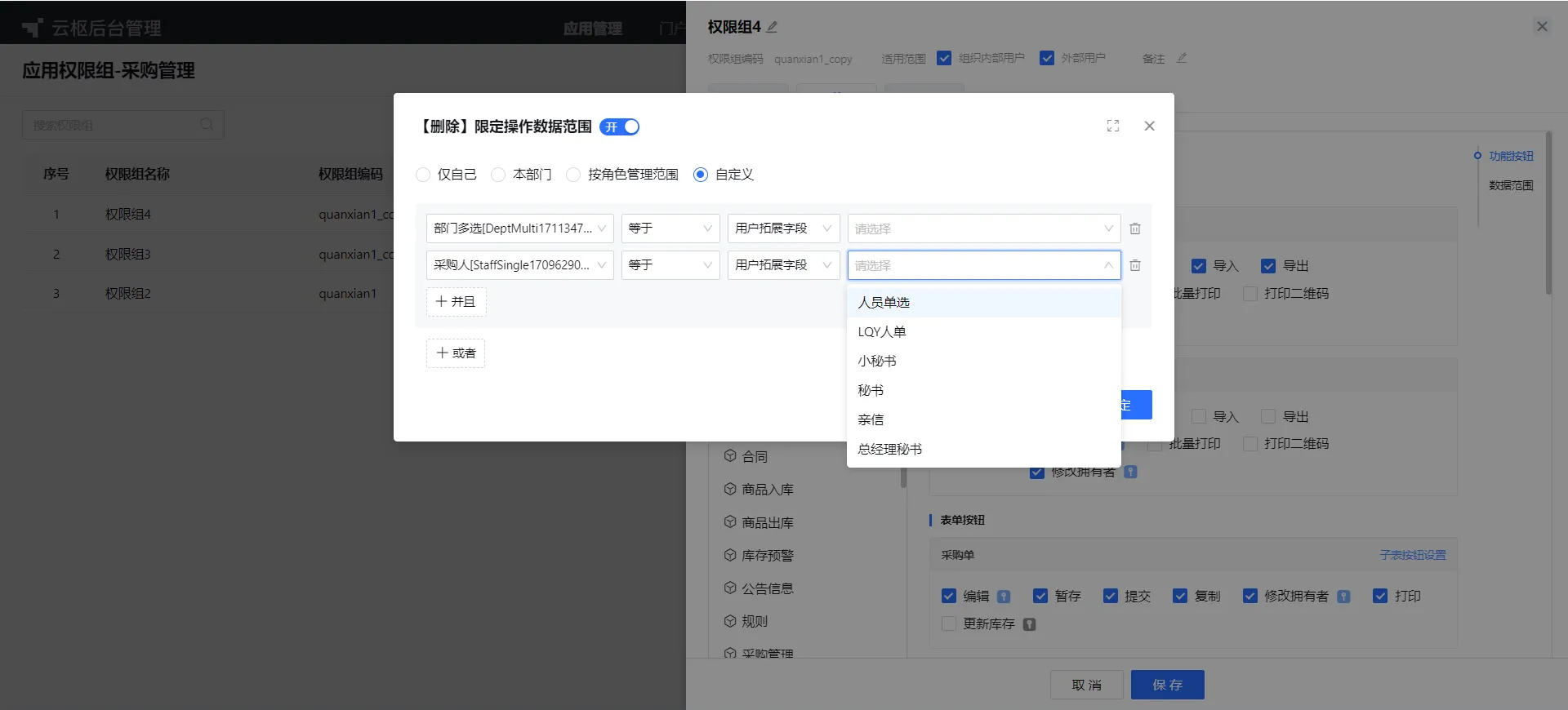1568x710 pixels.
Task: Click the cube icon next to 库存预警
Action: pyautogui.click(x=730, y=555)
